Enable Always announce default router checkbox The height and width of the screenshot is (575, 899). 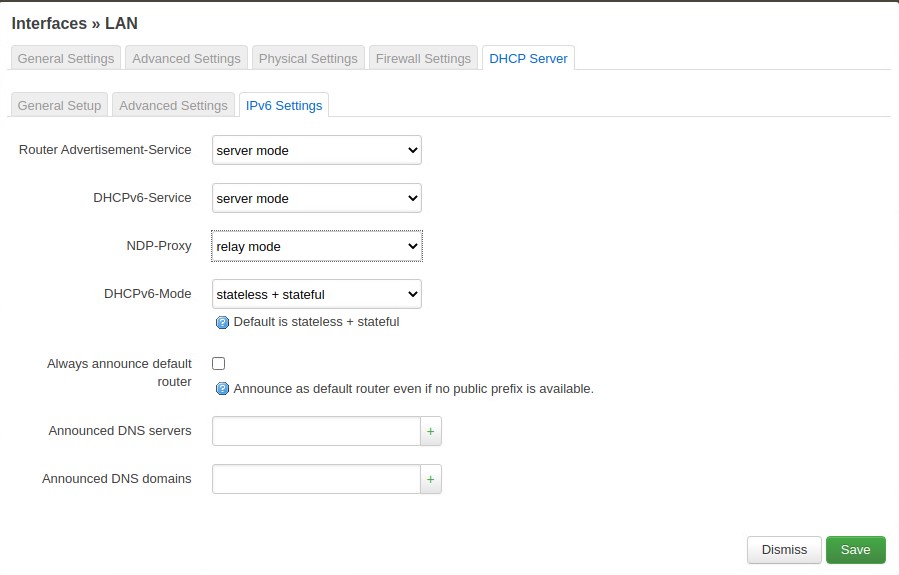(x=219, y=364)
